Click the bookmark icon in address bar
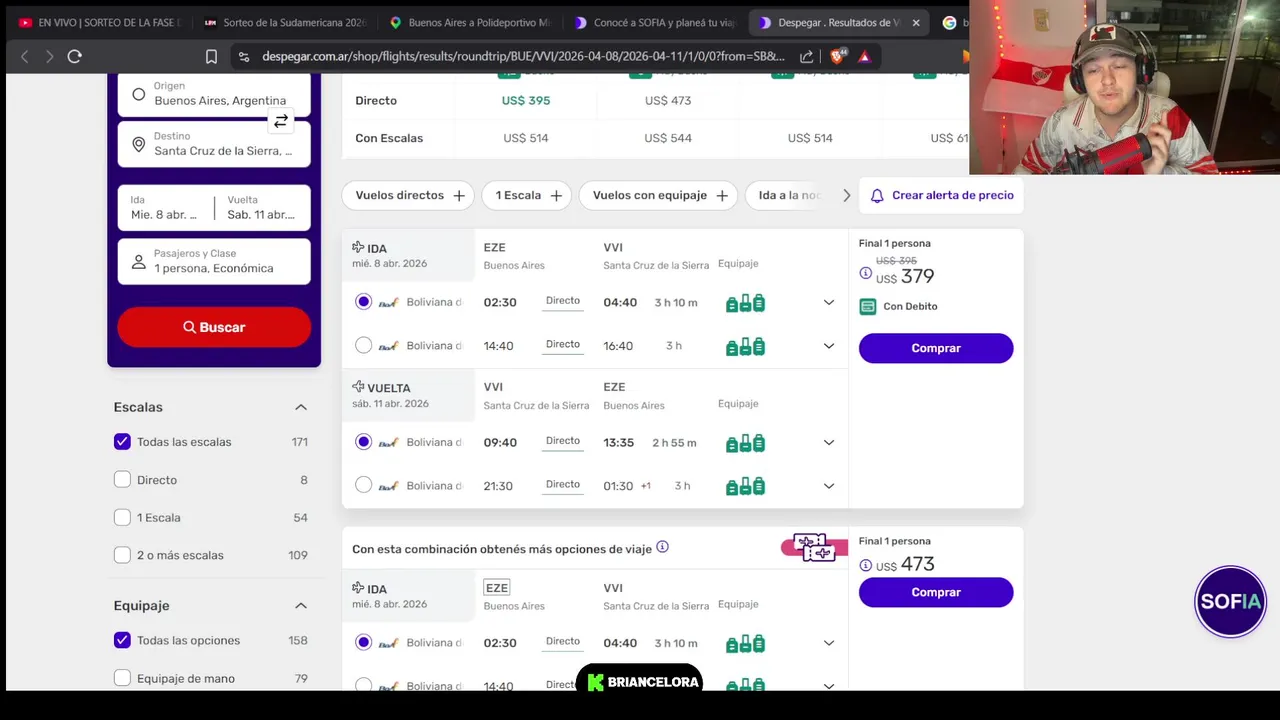1280x720 pixels. point(211,57)
